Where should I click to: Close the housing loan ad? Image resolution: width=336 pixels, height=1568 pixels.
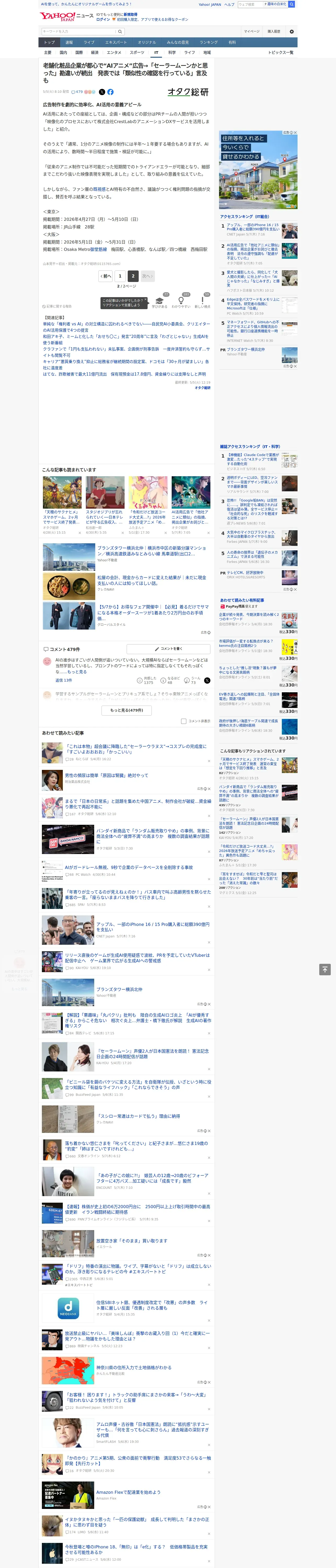[x=295, y=133]
